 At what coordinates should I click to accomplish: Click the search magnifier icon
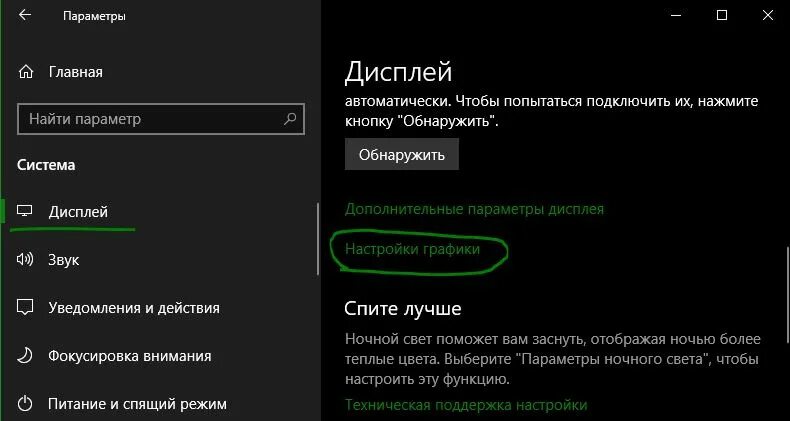click(x=290, y=119)
